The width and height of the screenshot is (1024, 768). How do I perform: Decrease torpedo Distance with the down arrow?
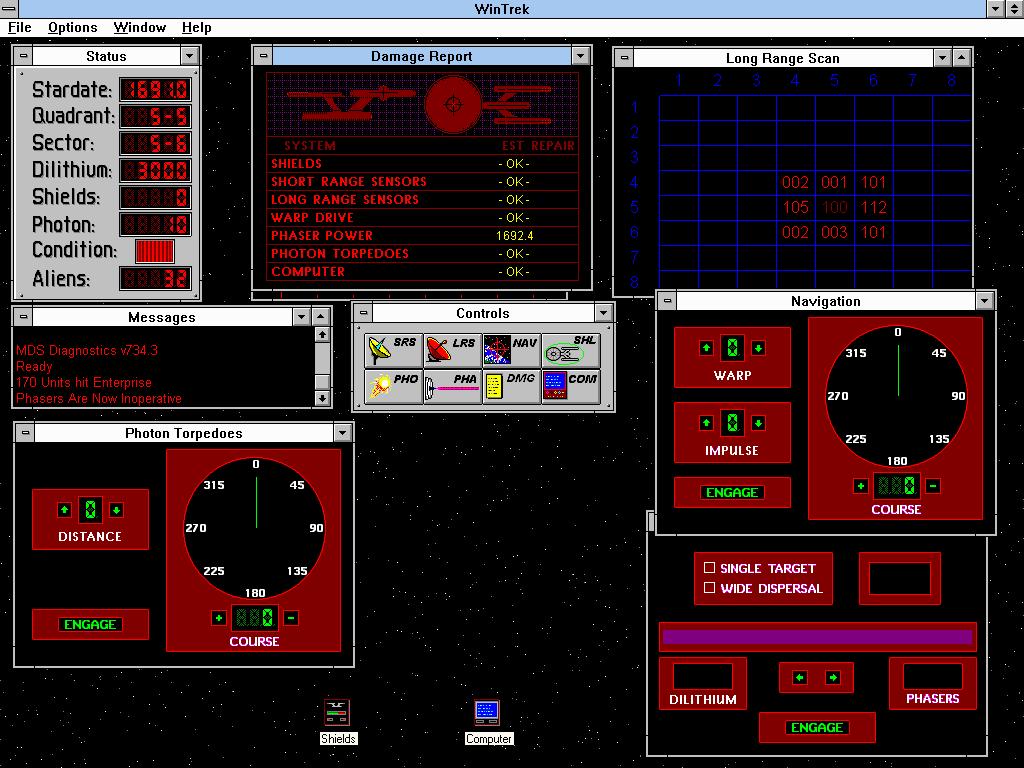[116, 510]
